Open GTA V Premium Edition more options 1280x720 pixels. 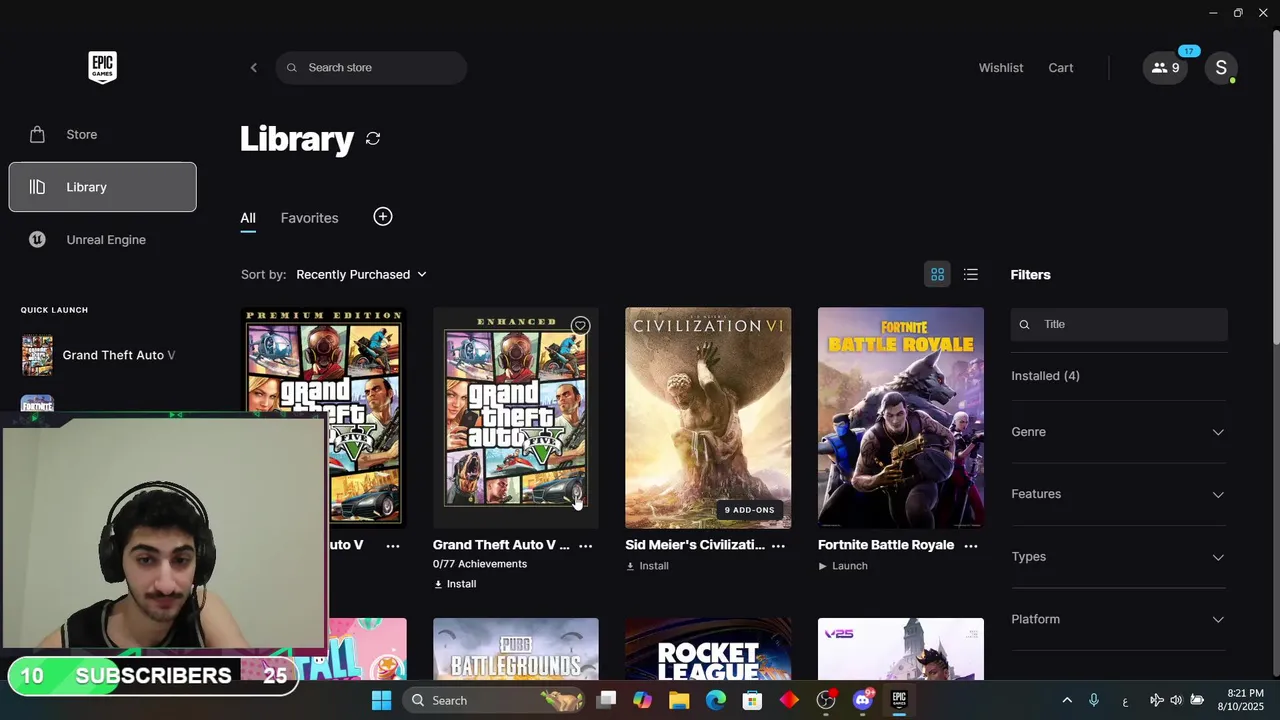click(393, 546)
